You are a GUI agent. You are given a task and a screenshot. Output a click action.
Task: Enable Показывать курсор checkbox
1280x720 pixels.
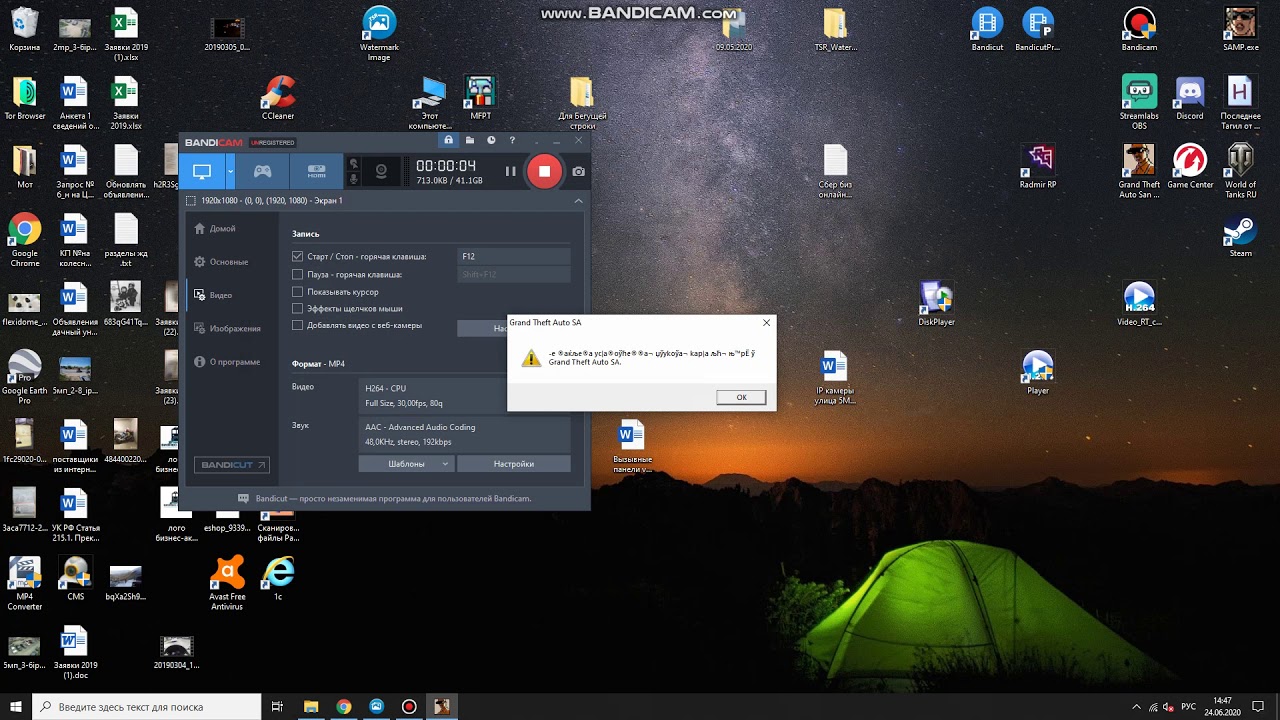click(297, 292)
